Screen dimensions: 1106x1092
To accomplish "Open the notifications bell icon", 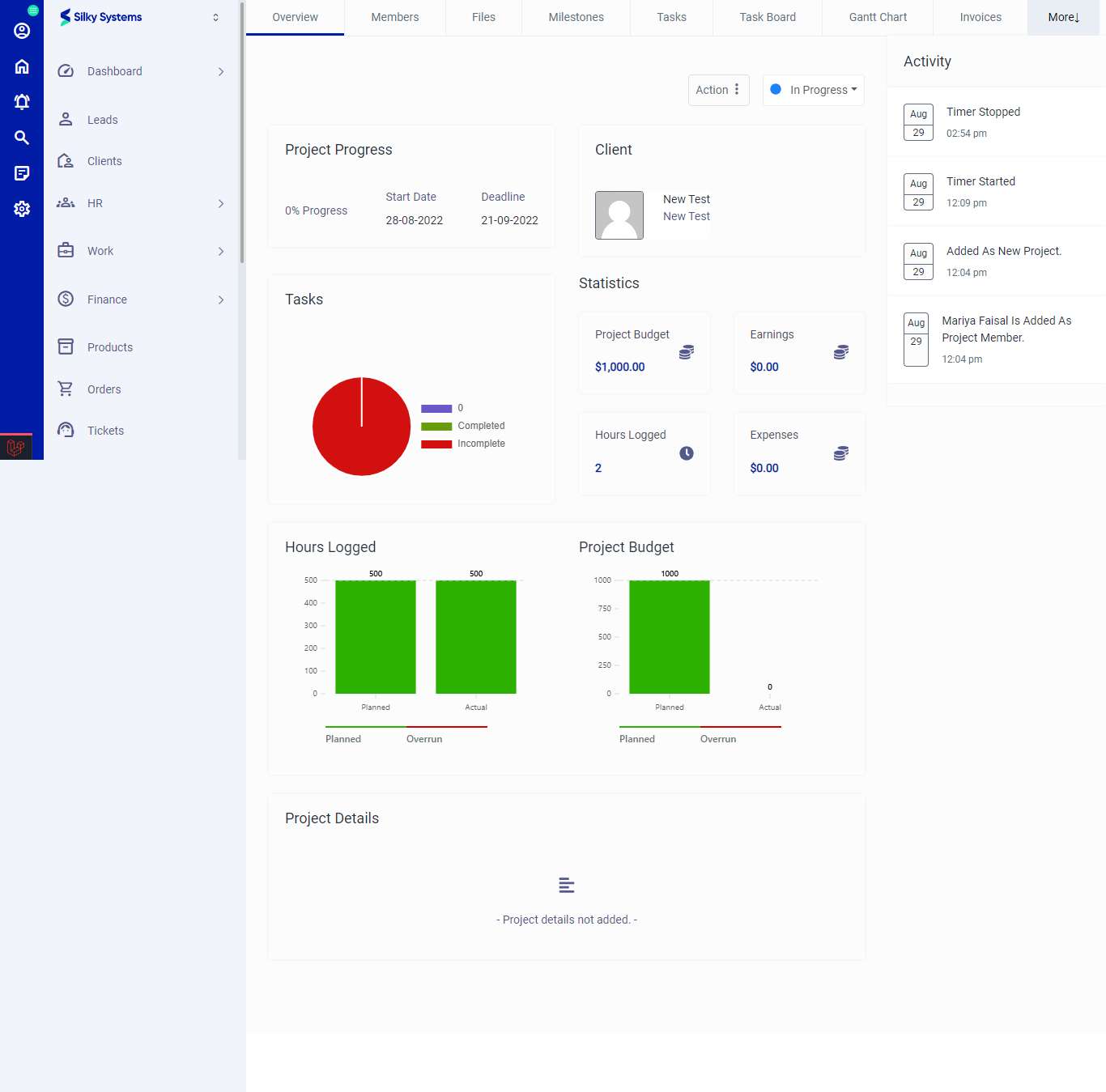I will click(x=22, y=102).
